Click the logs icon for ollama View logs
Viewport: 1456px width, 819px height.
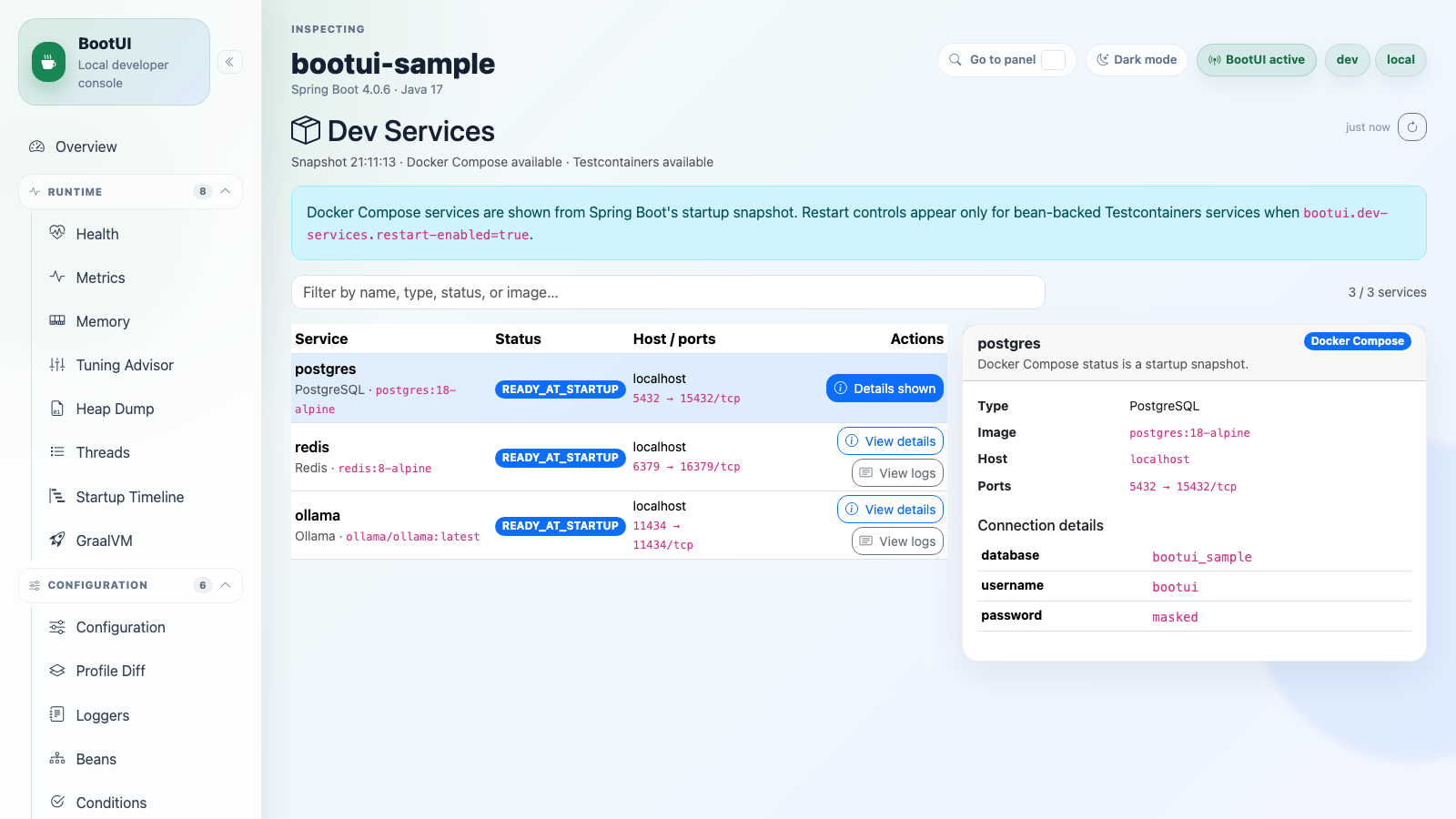point(866,541)
